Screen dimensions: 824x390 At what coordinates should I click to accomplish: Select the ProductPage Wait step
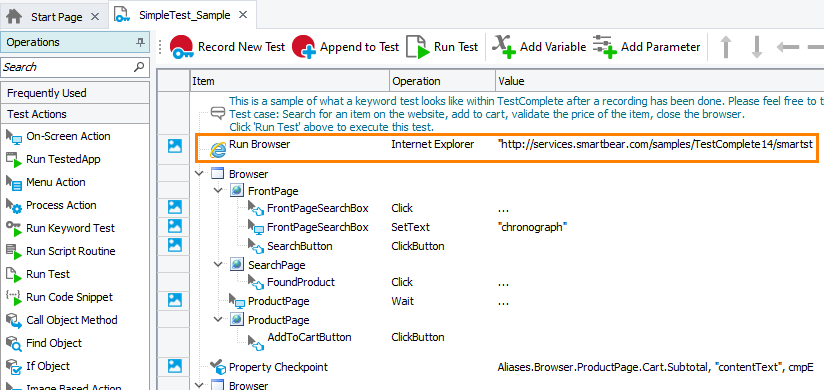click(x=279, y=301)
